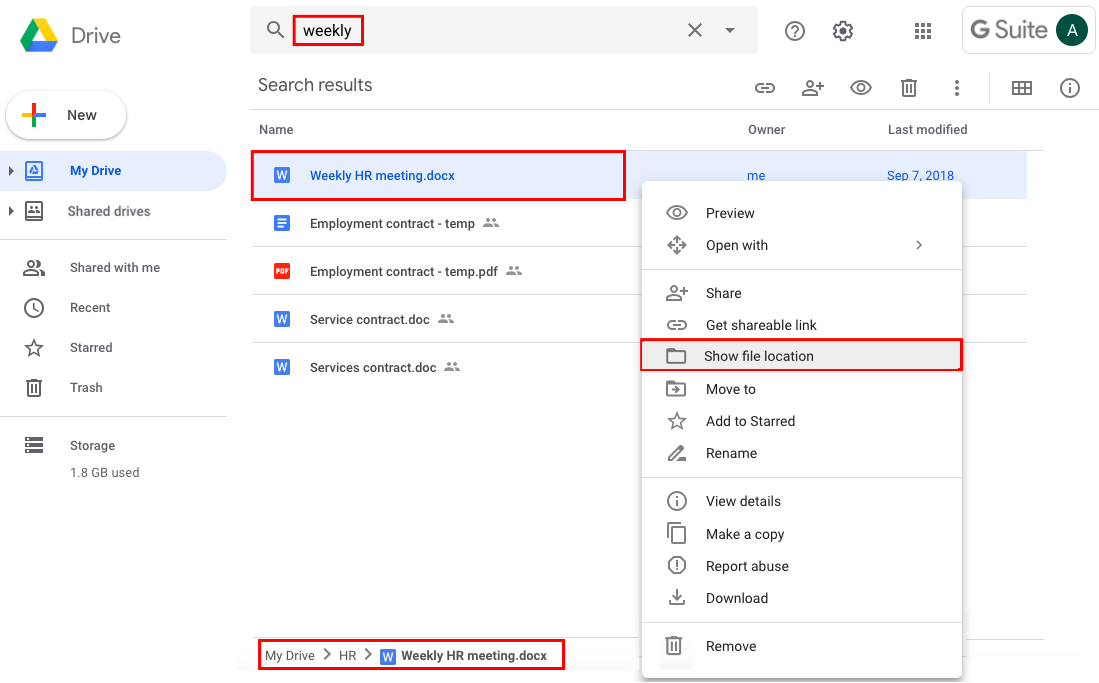The width and height of the screenshot is (1099, 683).
Task: Click the Recent clock icon
Action: point(34,308)
